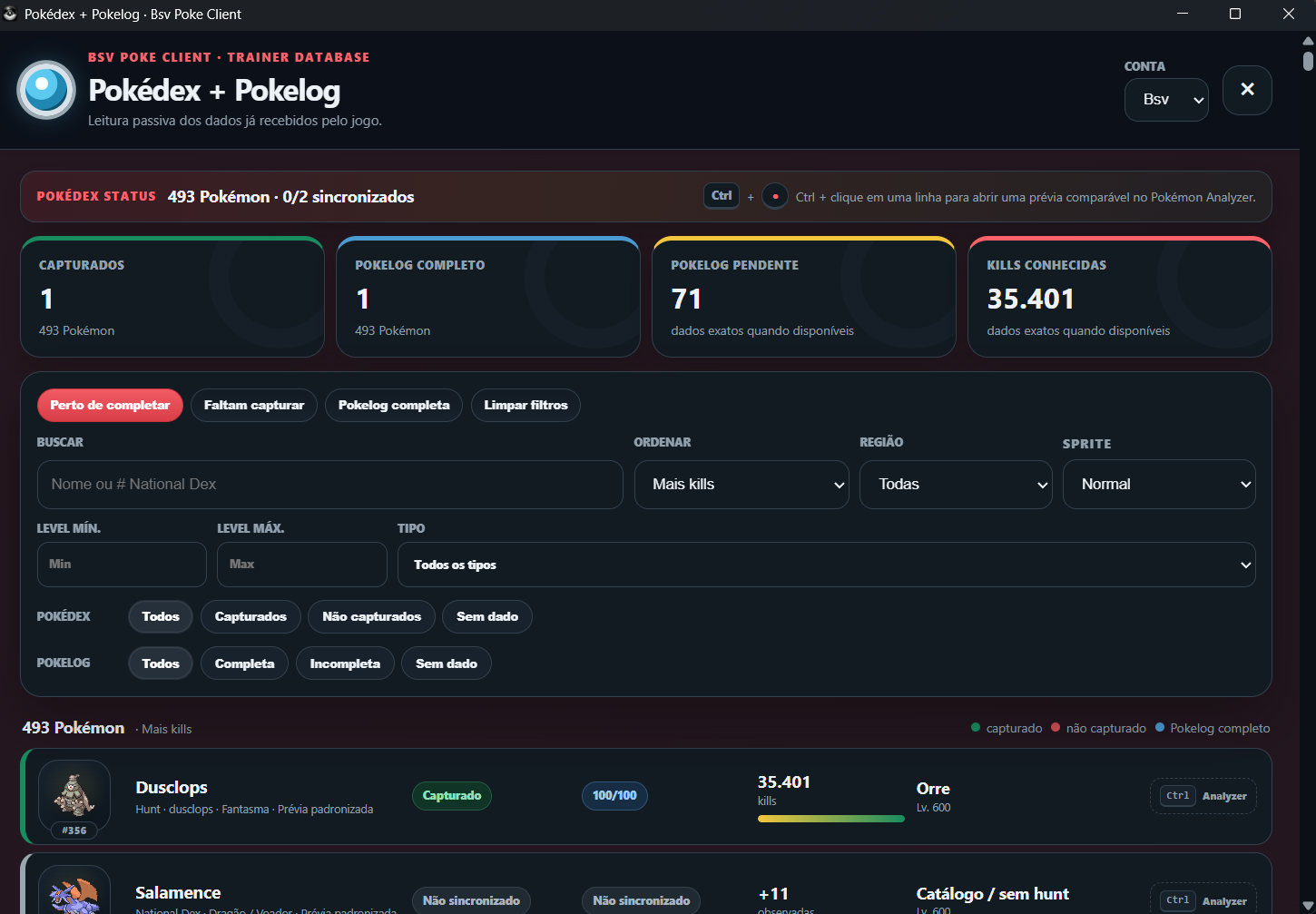Select Sem dado in the Pokelog filter row
The height and width of the screenshot is (914, 1316).
(447, 663)
